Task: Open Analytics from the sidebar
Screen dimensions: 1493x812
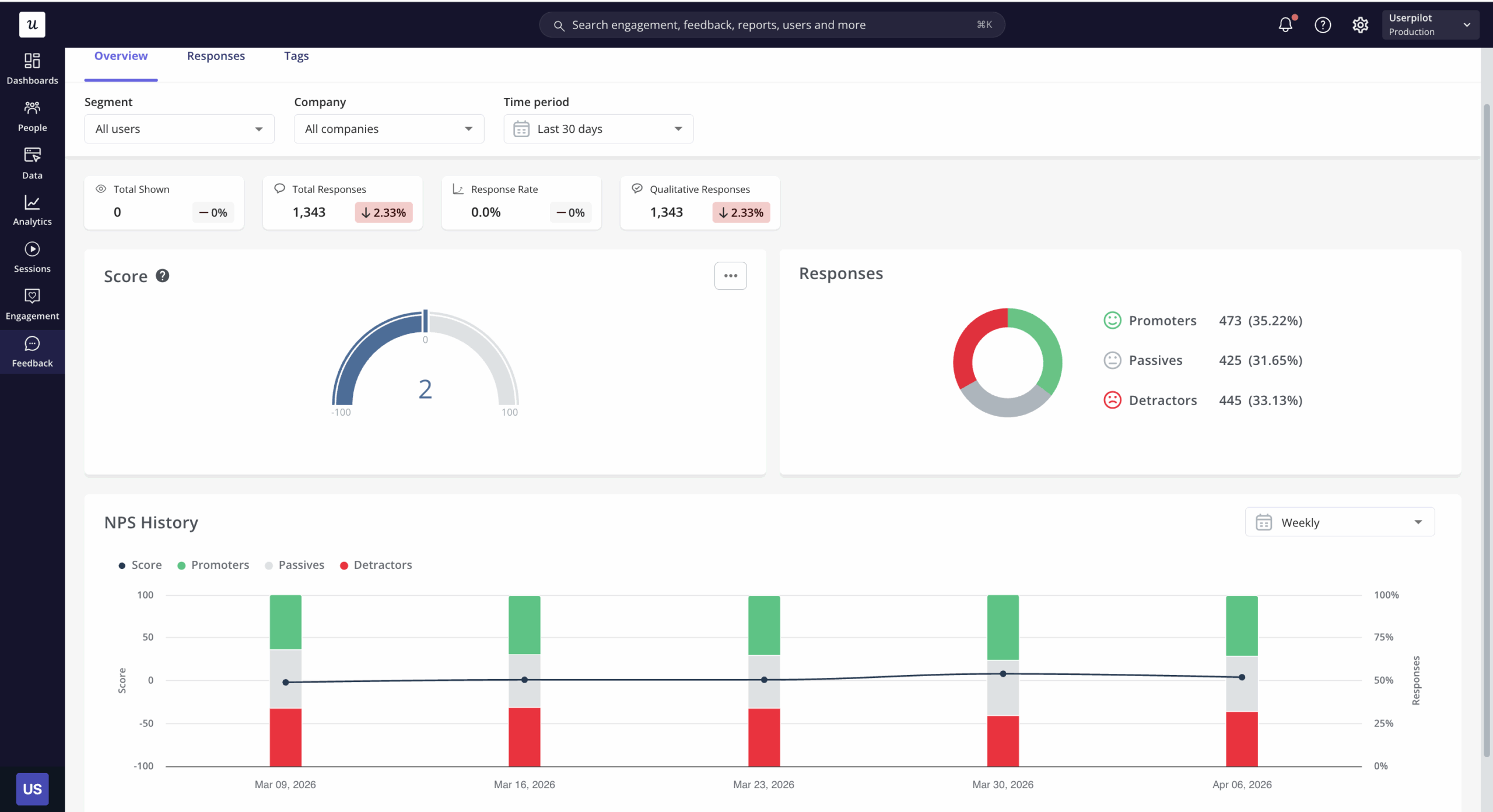Action: [x=32, y=210]
